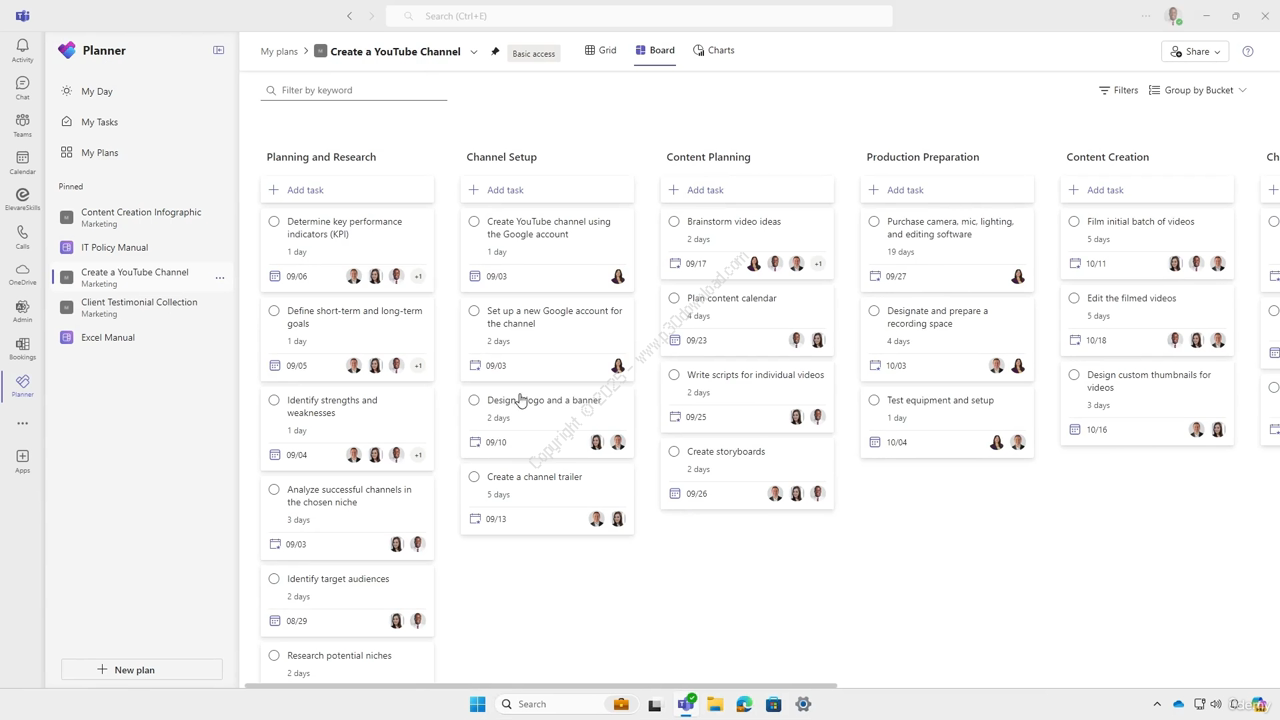Open File Explorer from the Windows taskbar
Screen dimensions: 1280x720
coord(715,704)
